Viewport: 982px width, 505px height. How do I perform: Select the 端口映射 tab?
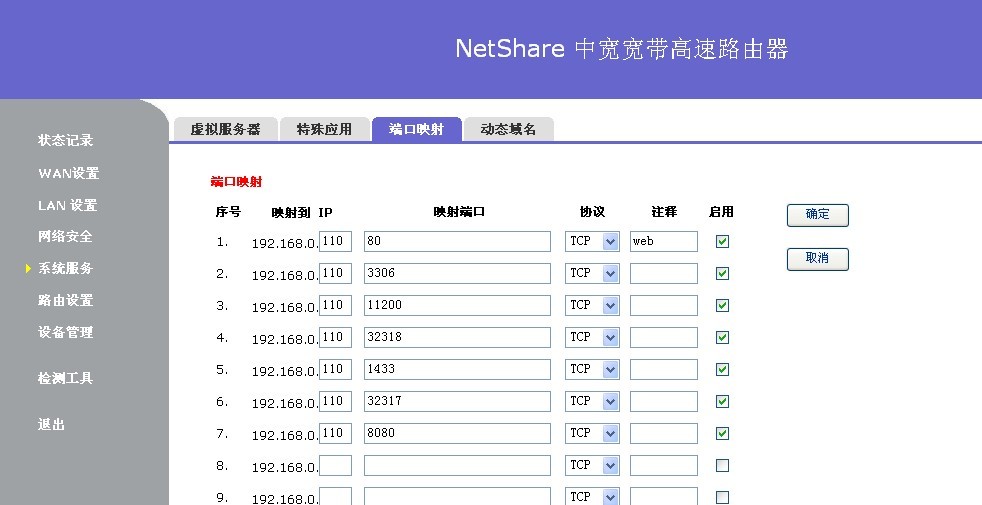(x=416, y=129)
